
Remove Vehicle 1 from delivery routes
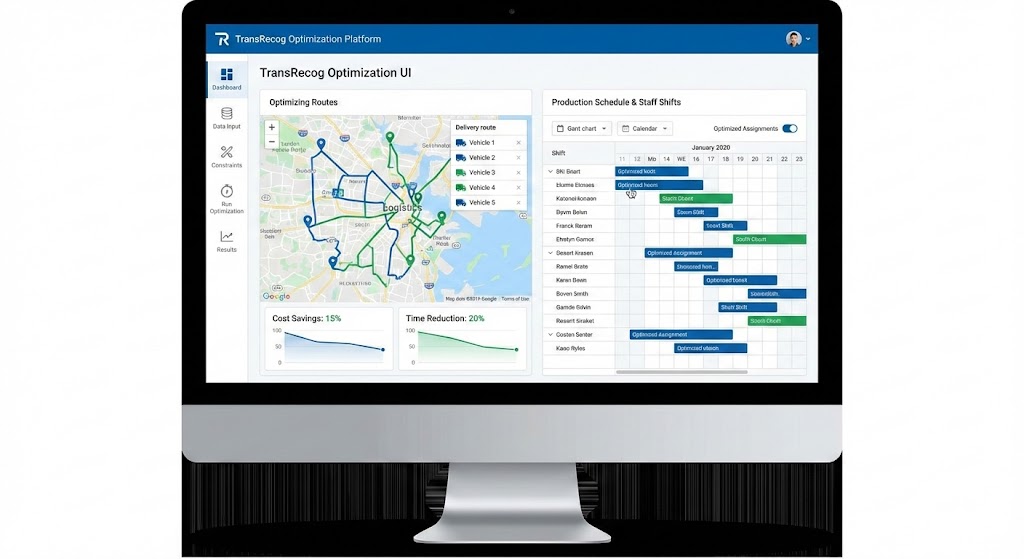tap(518, 143)
